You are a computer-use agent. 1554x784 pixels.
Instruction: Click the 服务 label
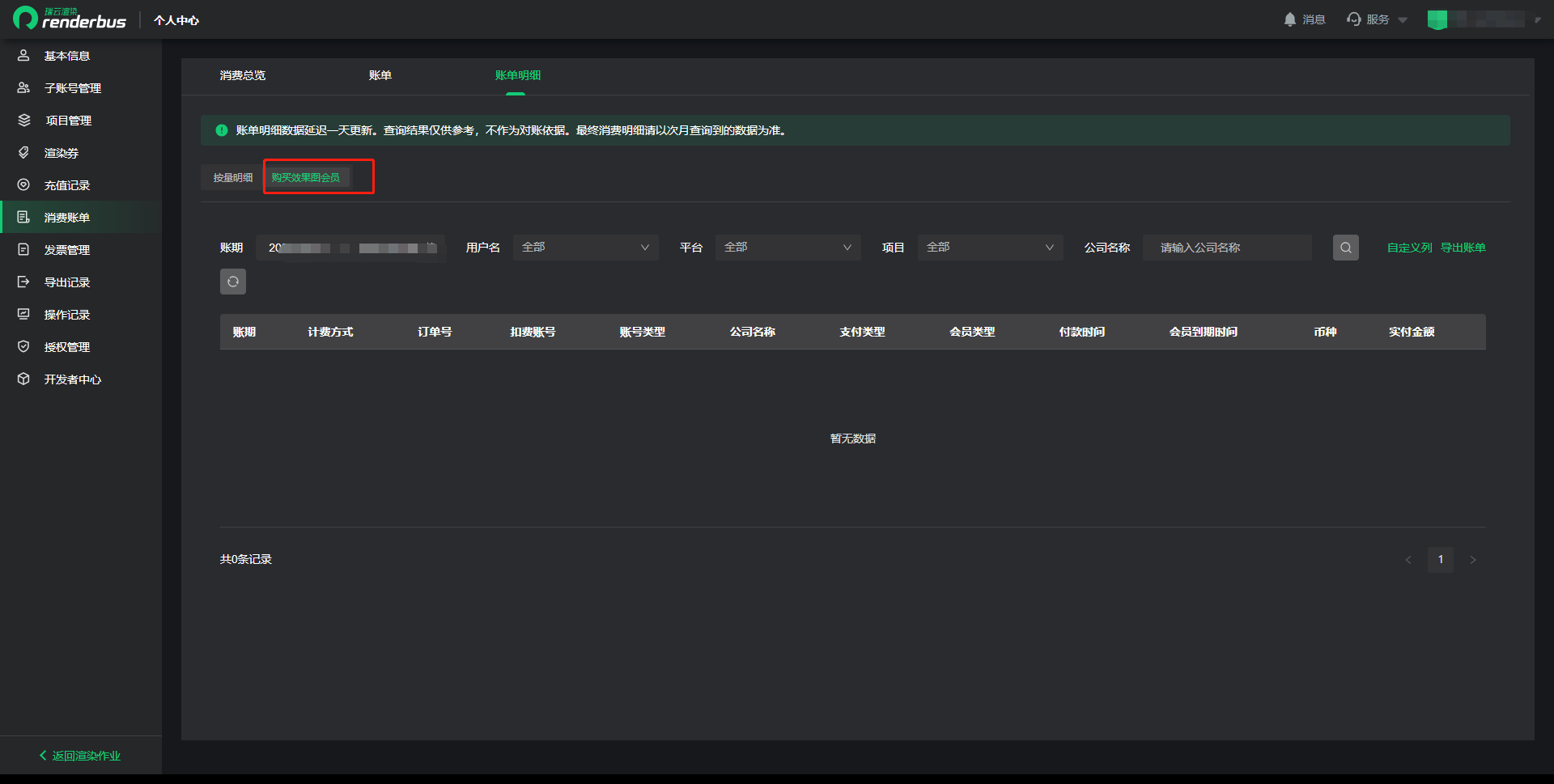point(1378,19)
